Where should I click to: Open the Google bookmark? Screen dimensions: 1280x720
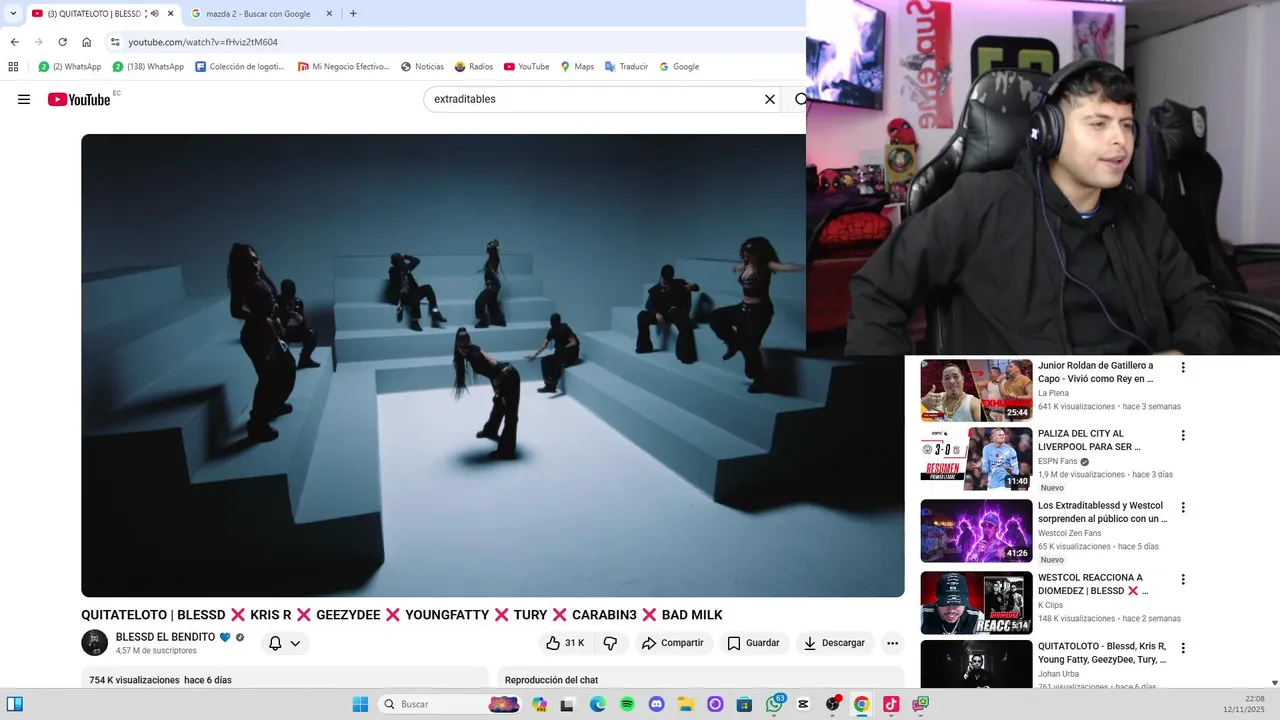tap(678, 67)
